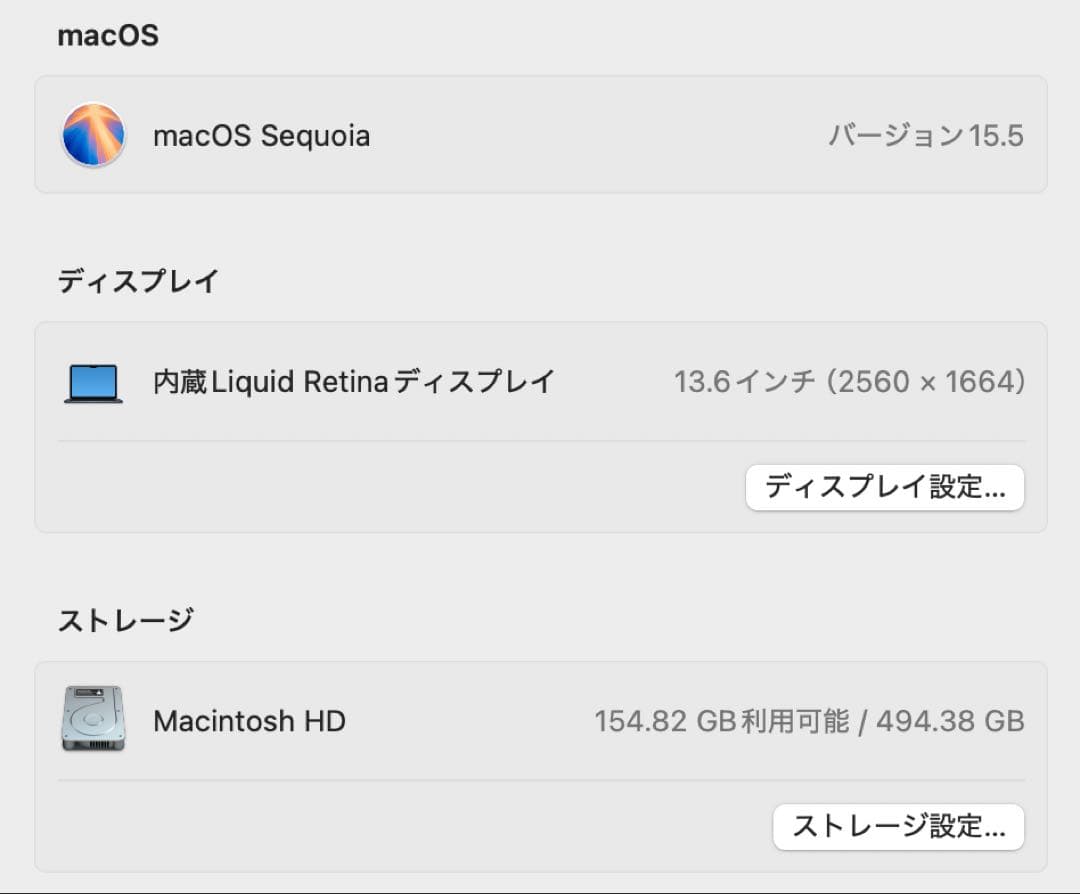Click the 13.6インチ (2560 × 1664) resolution text
Viewport: 1080px width, 894px height.
[849, 382]
